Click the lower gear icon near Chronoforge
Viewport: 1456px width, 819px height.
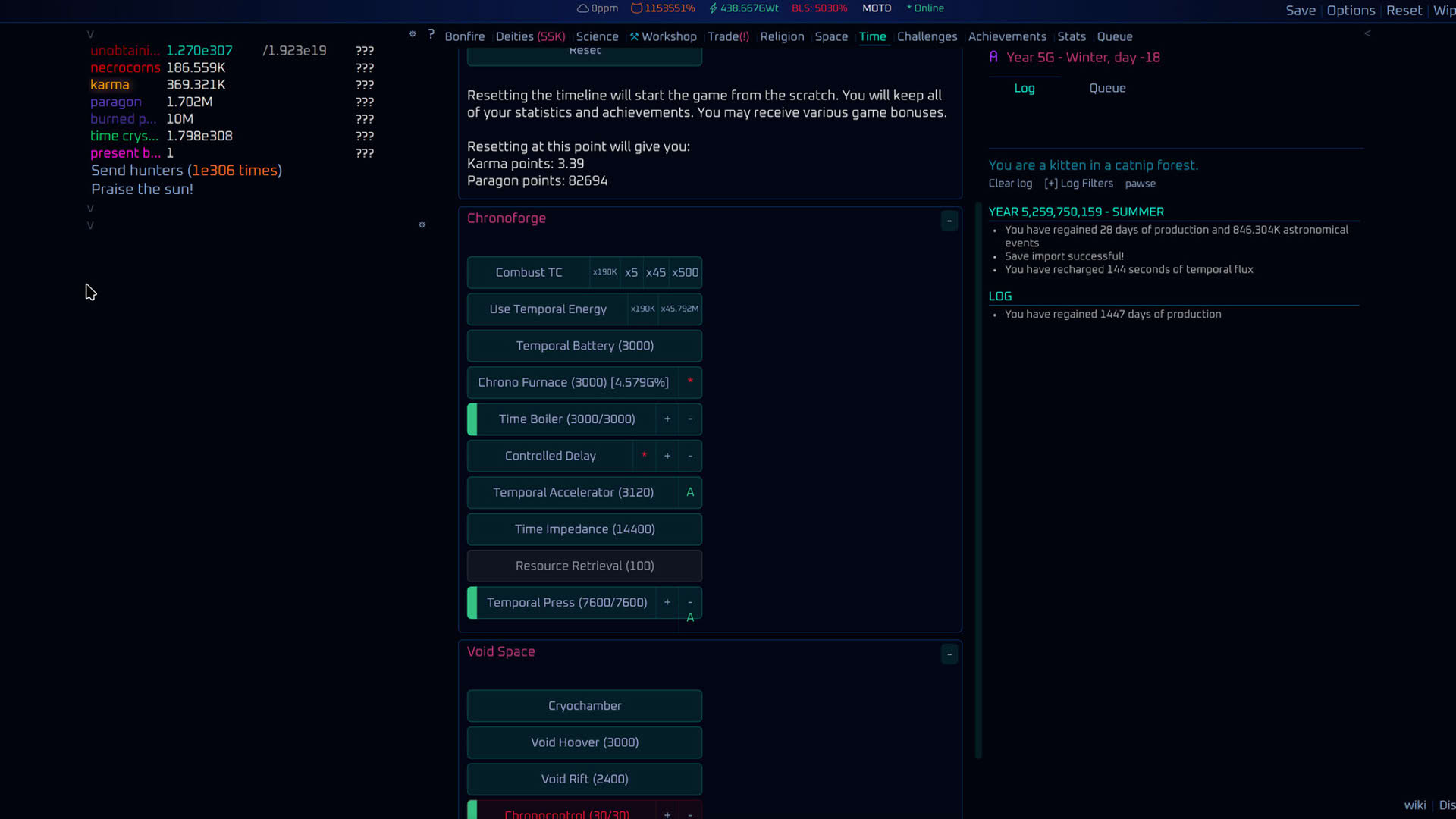(422, 225)
